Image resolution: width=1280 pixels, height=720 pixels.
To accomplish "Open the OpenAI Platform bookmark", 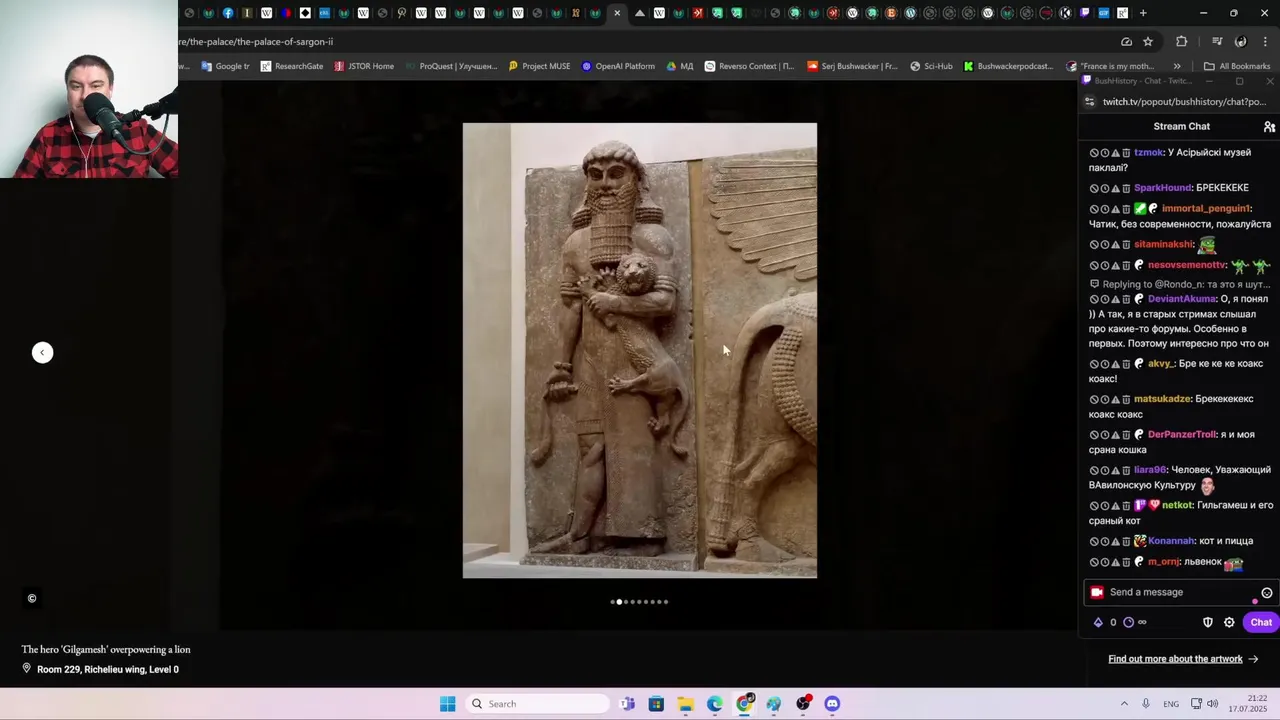I will (618, 66).
